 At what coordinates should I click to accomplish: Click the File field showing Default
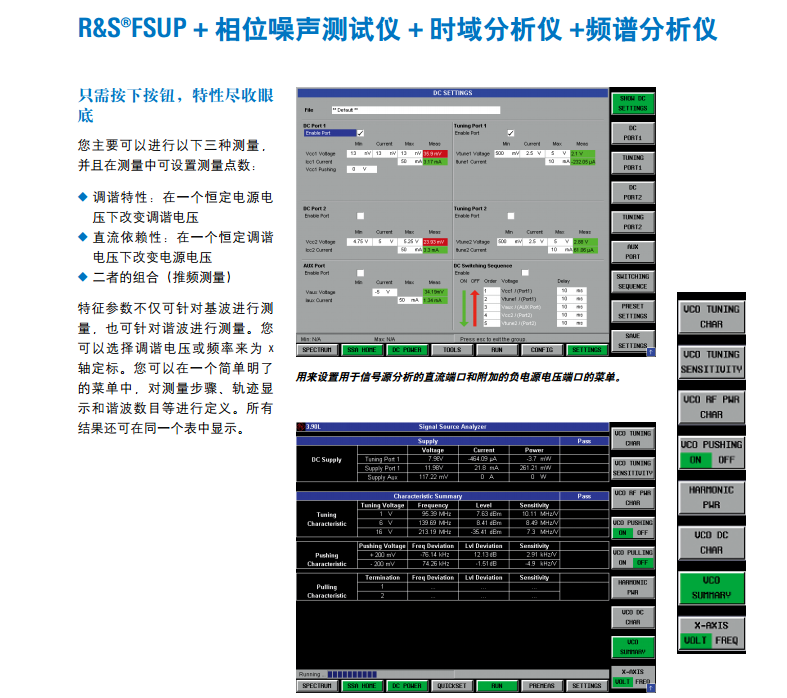416,110
